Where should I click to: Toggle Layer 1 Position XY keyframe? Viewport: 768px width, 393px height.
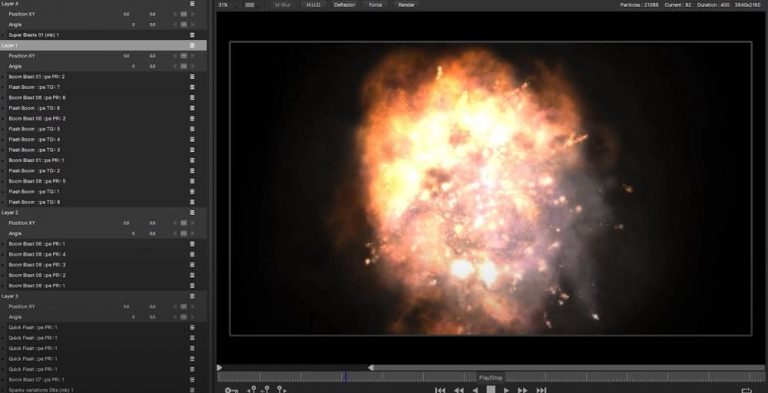coord(183,56)
